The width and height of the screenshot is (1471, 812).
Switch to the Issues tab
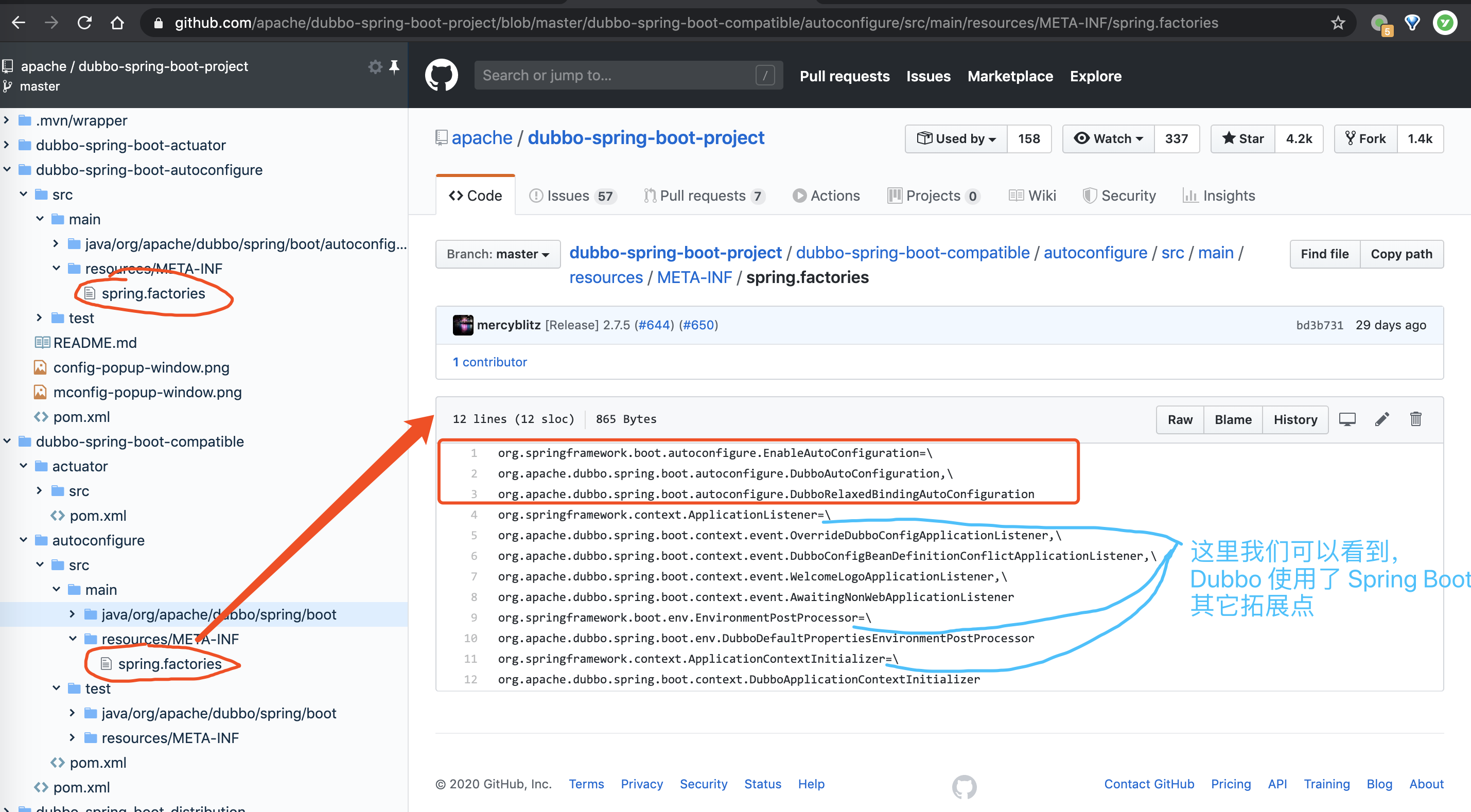pos(573,196)
